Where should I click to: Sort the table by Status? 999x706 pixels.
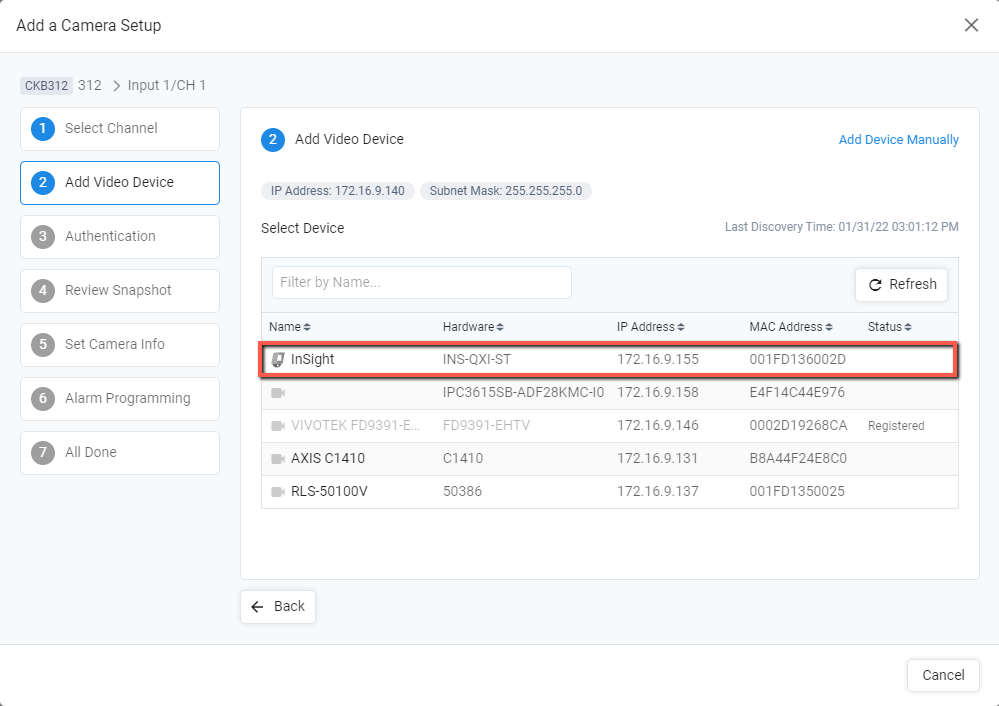click(x=889, y=327)
